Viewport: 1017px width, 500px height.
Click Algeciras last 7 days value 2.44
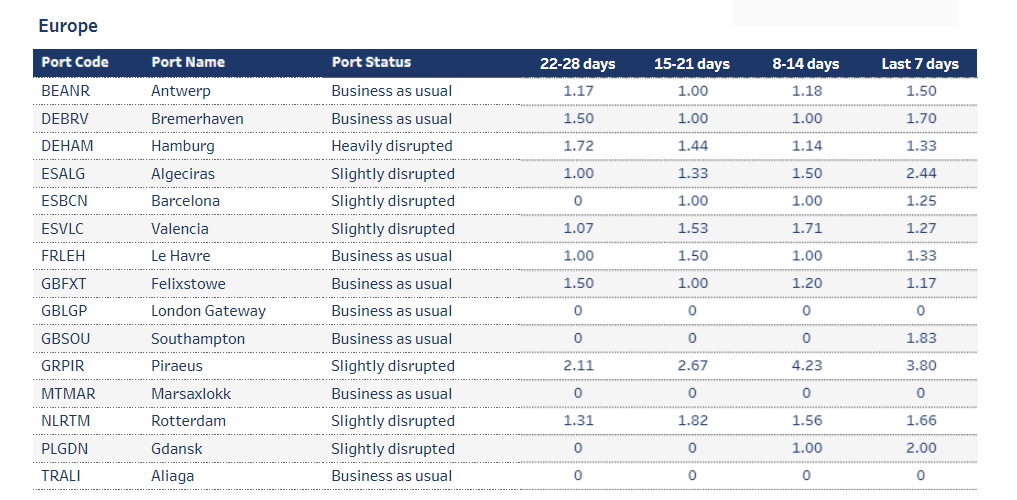(920, 174)
